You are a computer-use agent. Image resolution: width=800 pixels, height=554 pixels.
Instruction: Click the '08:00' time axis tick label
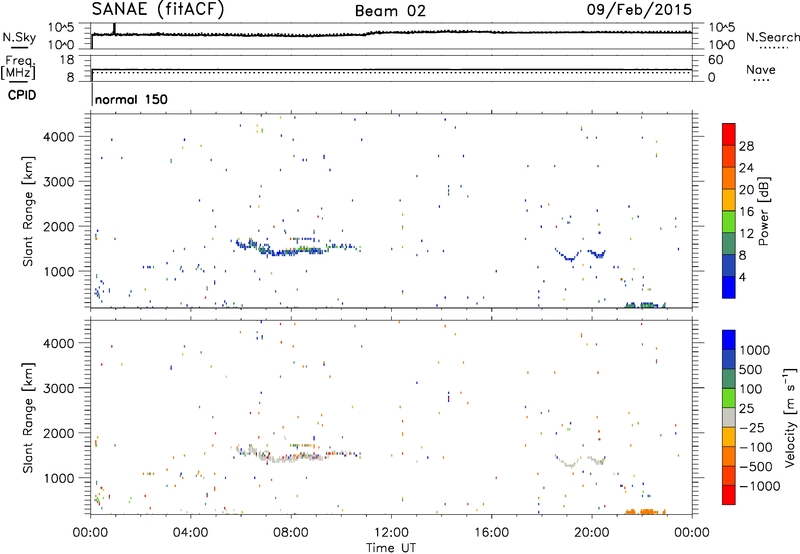291,533
